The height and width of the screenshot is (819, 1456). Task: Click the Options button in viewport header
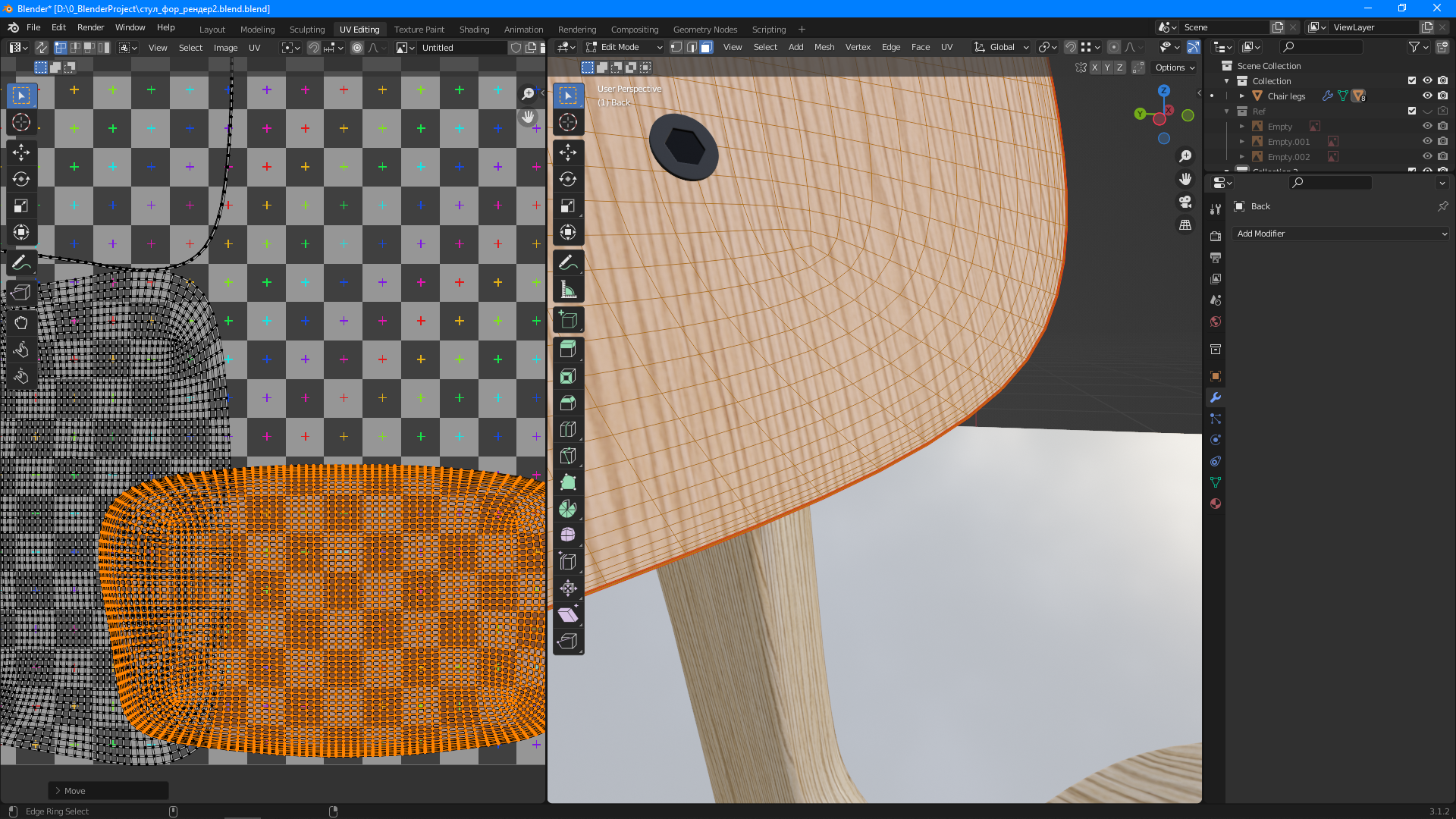[1175, 67]
